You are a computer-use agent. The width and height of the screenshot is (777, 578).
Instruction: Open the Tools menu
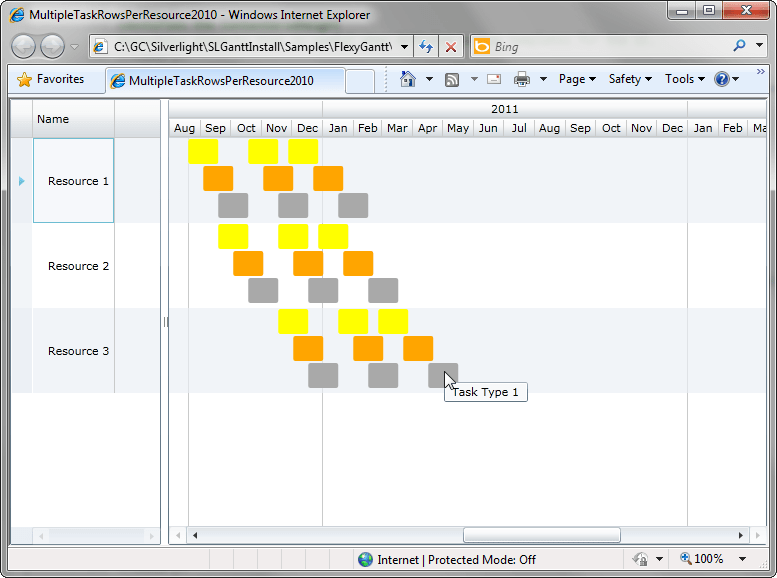click(684, 79)
